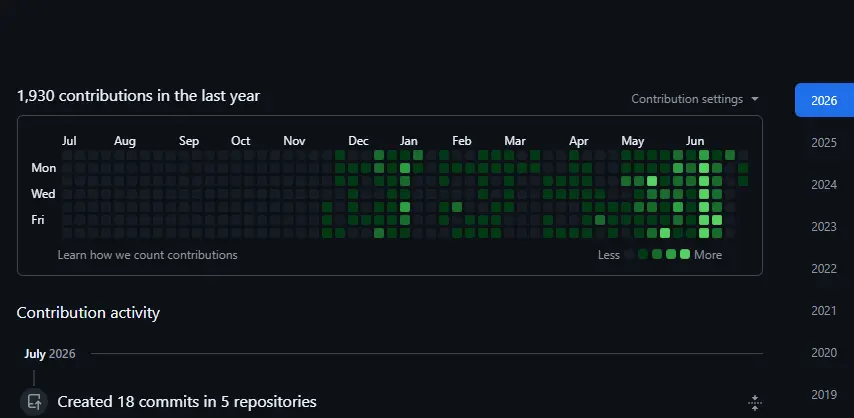Switch to the 2024 contributions year
This screenshot has width=854, height=418.
click(824, 185)
